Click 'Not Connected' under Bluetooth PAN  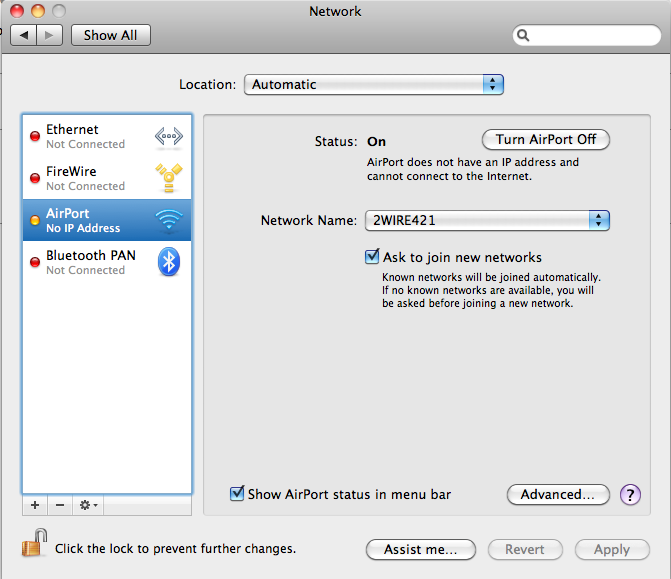pyautogui.click(x=86, y=270)
